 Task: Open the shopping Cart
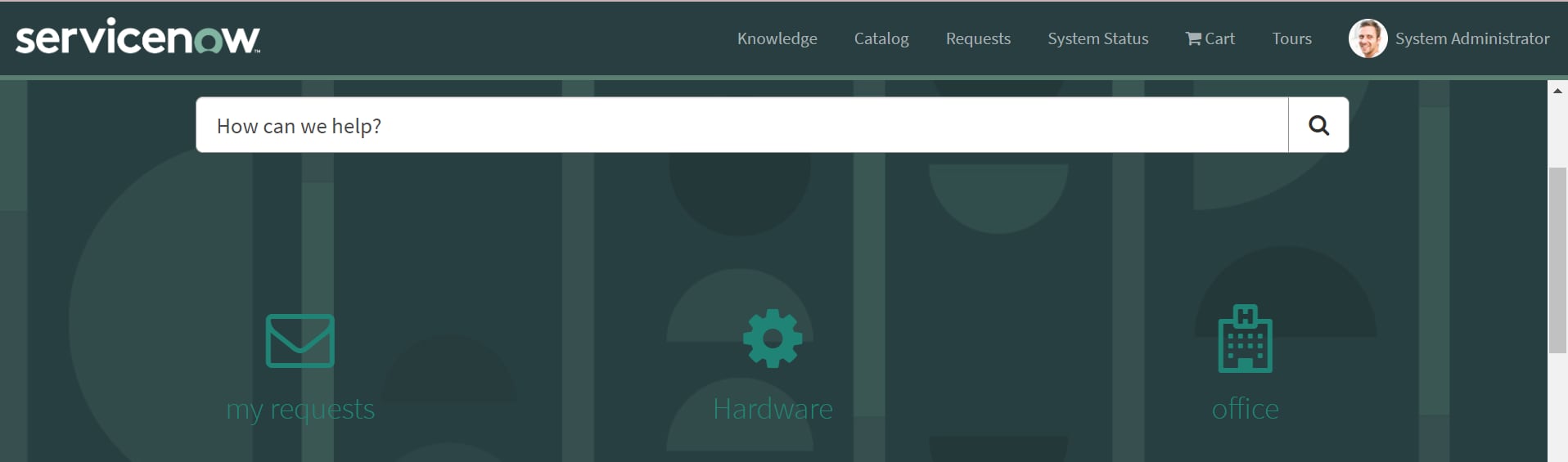click(x=1210, y=38)
